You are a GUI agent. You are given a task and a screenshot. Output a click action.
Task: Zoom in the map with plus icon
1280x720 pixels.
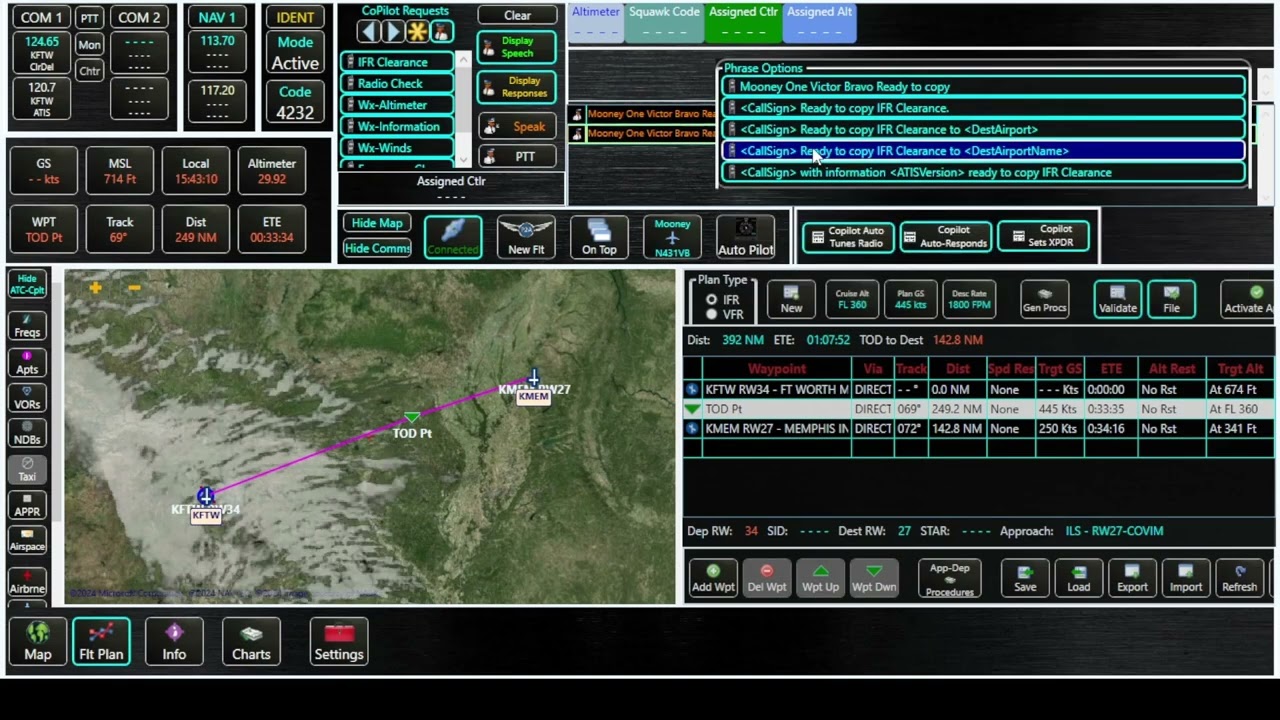[95, 288]
